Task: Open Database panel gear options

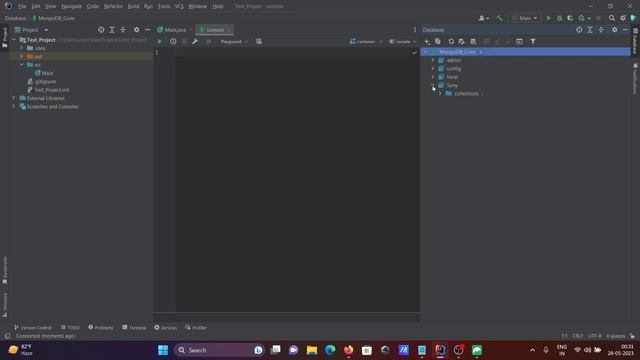Action: point(614,30)
